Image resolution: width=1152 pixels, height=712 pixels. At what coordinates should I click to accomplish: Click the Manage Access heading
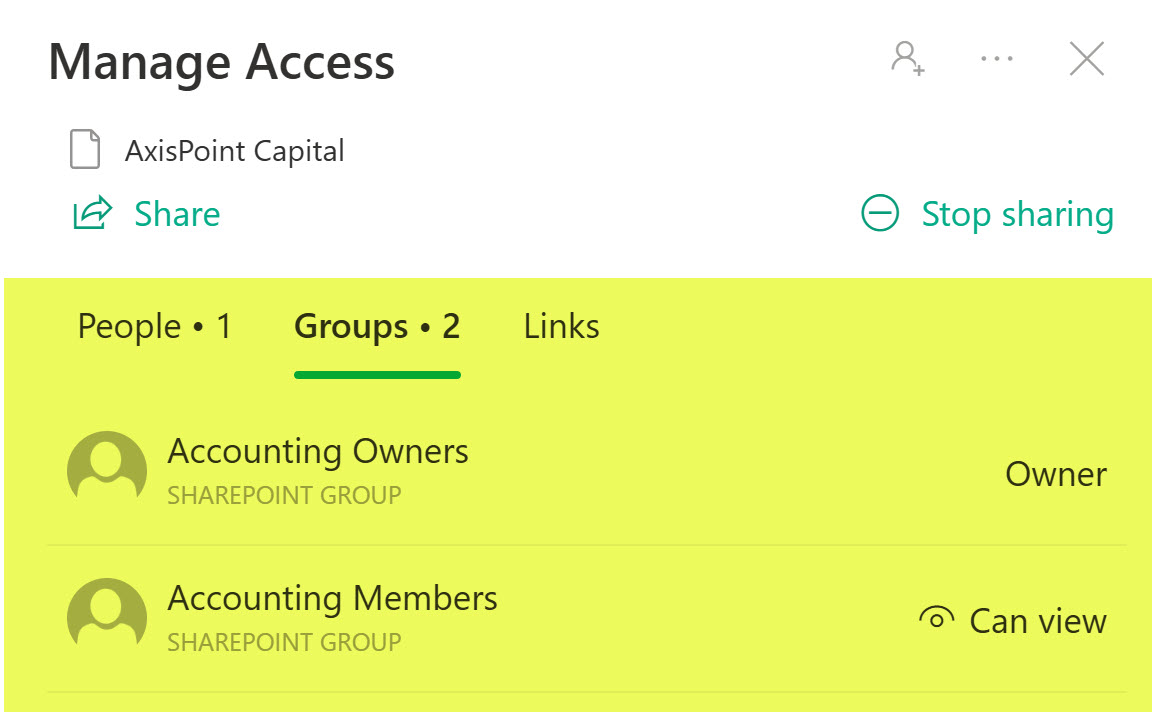(x=221, y=62)
